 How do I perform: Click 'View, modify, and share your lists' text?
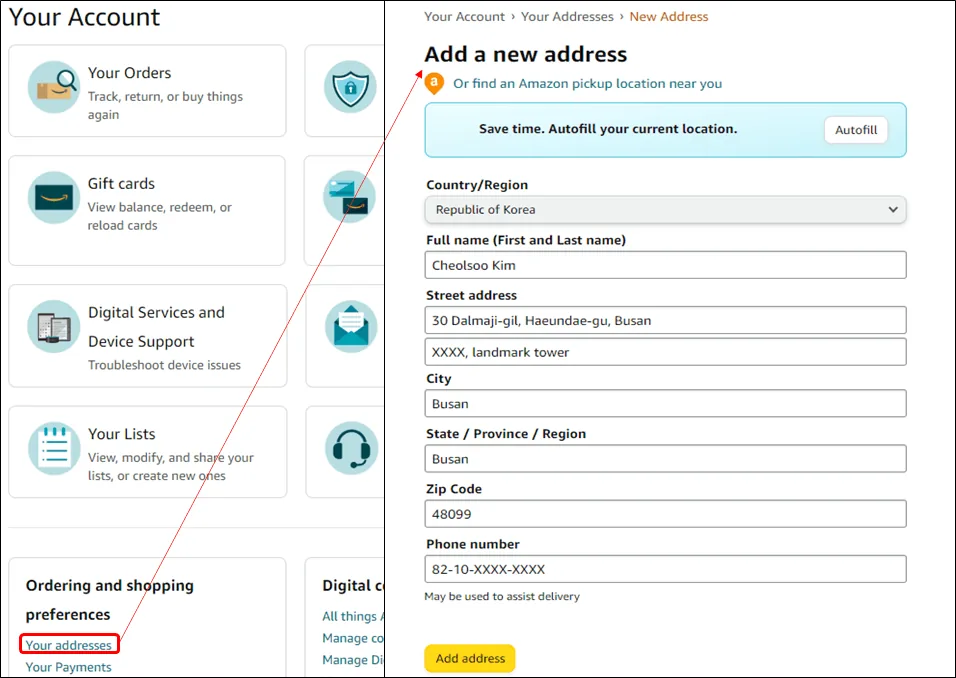tap(171, 466)
